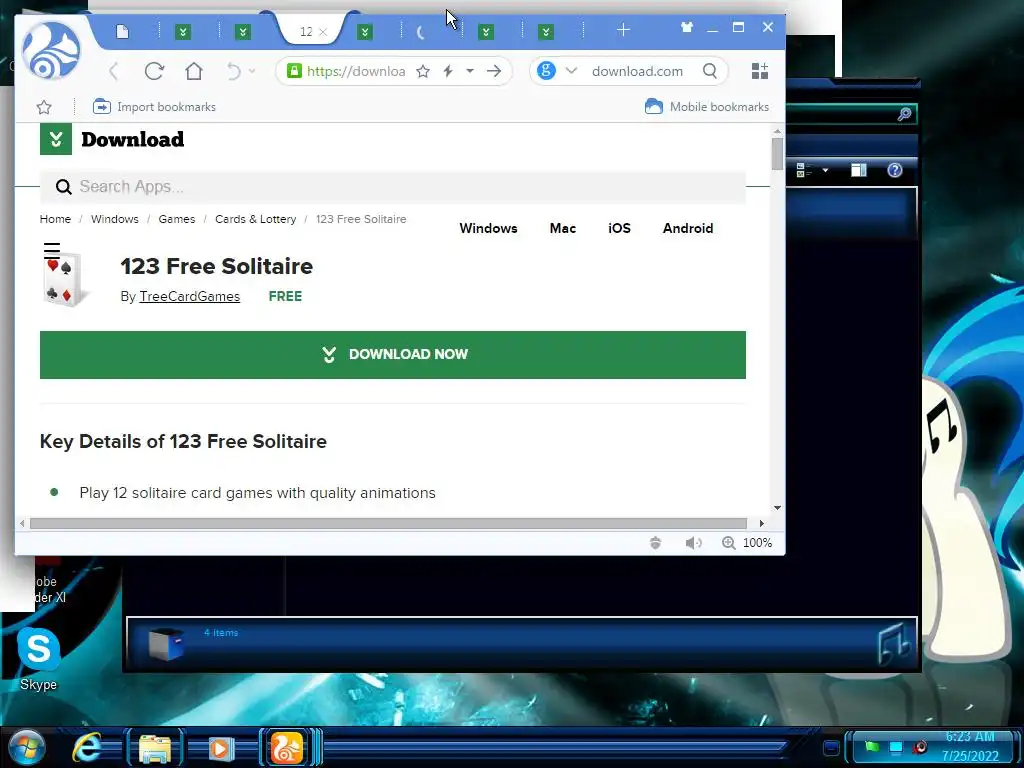Click the magnifier in download.com search box
Viewport: 1024px width, 768px height.
[x=710, y=71]
